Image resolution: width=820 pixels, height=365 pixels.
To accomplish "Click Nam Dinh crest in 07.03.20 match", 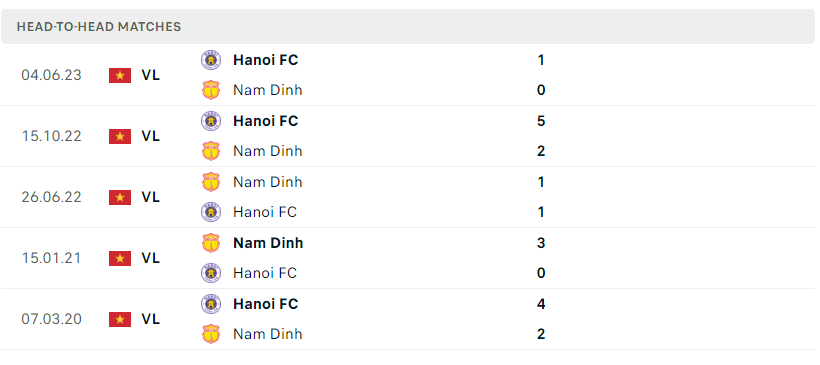I will (211, 334).
